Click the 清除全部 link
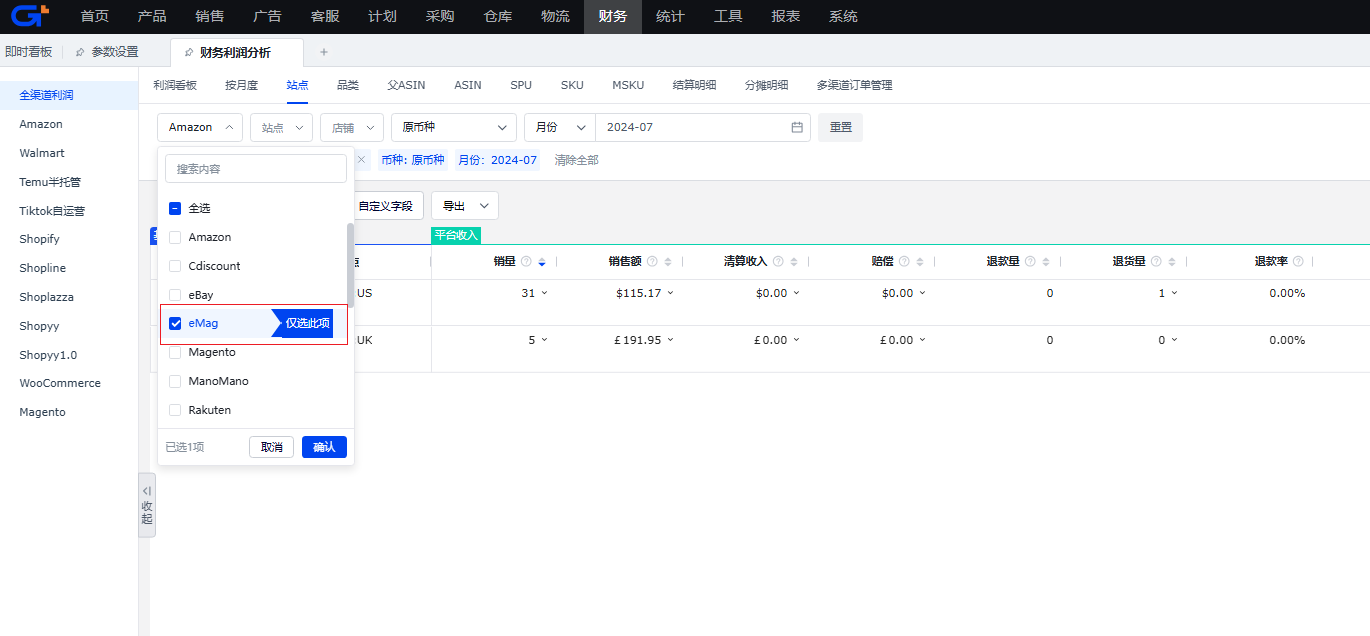 pyautogui.click(x=577, y=160)
